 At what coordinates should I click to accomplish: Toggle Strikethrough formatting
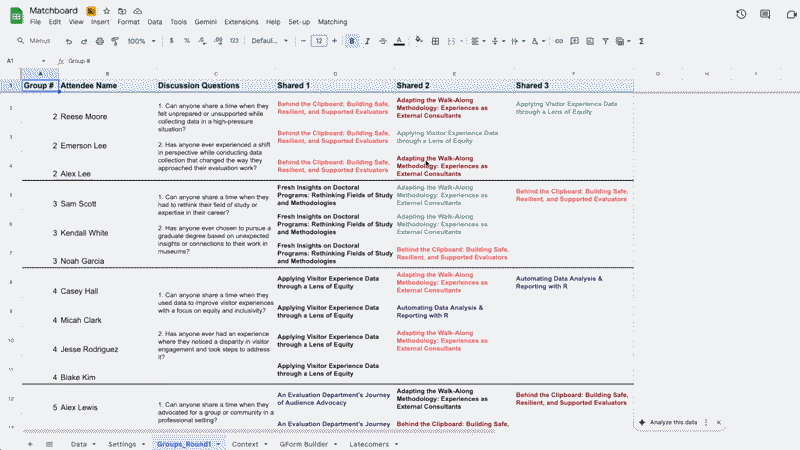(383, 41)
